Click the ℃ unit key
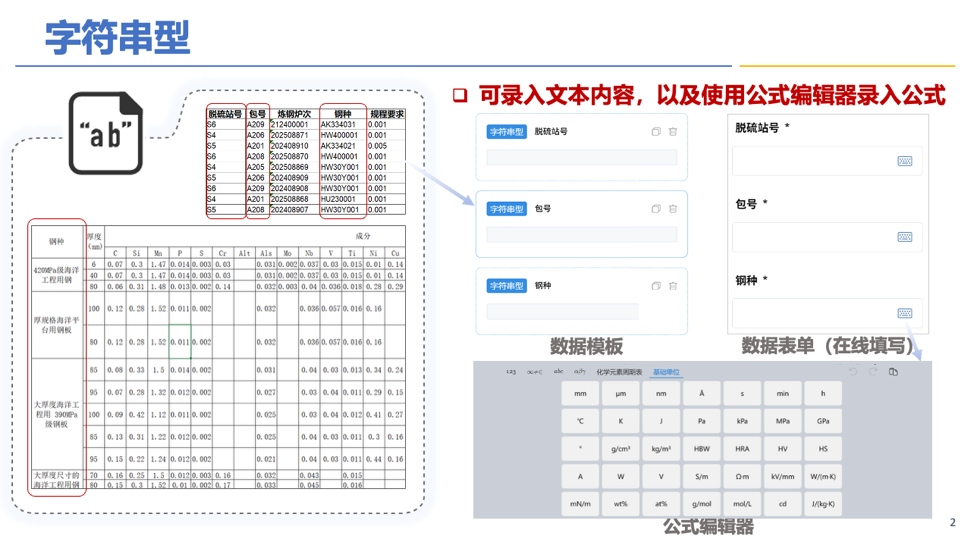This screenshot has width=971, height=546. 580,422
